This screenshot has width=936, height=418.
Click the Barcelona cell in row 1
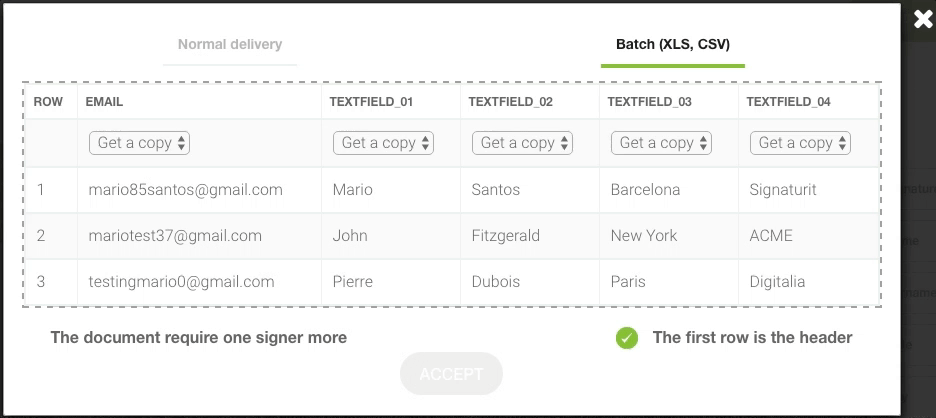pos(669,190)
